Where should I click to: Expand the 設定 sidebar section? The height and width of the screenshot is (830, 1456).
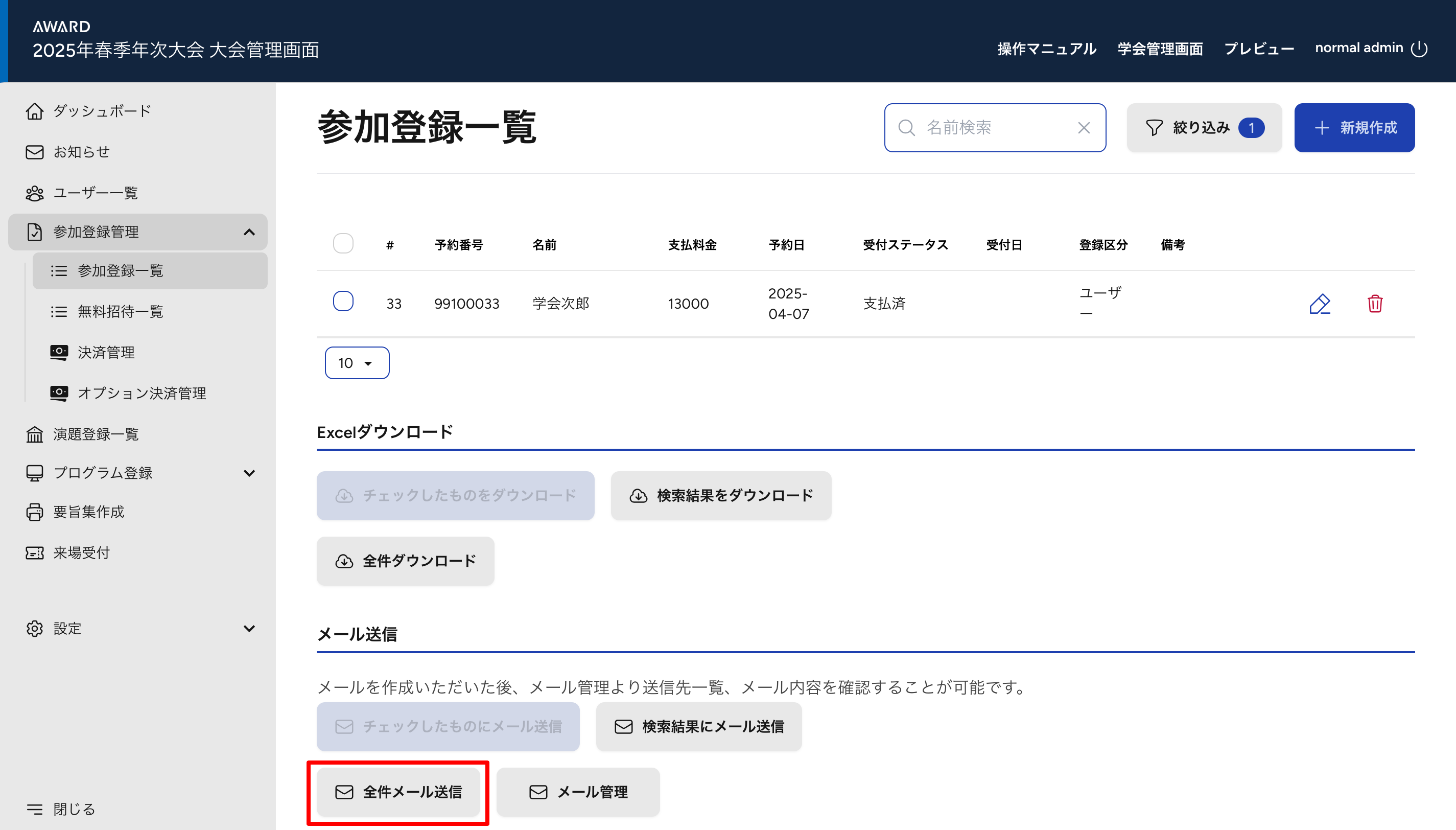[249, 628]
